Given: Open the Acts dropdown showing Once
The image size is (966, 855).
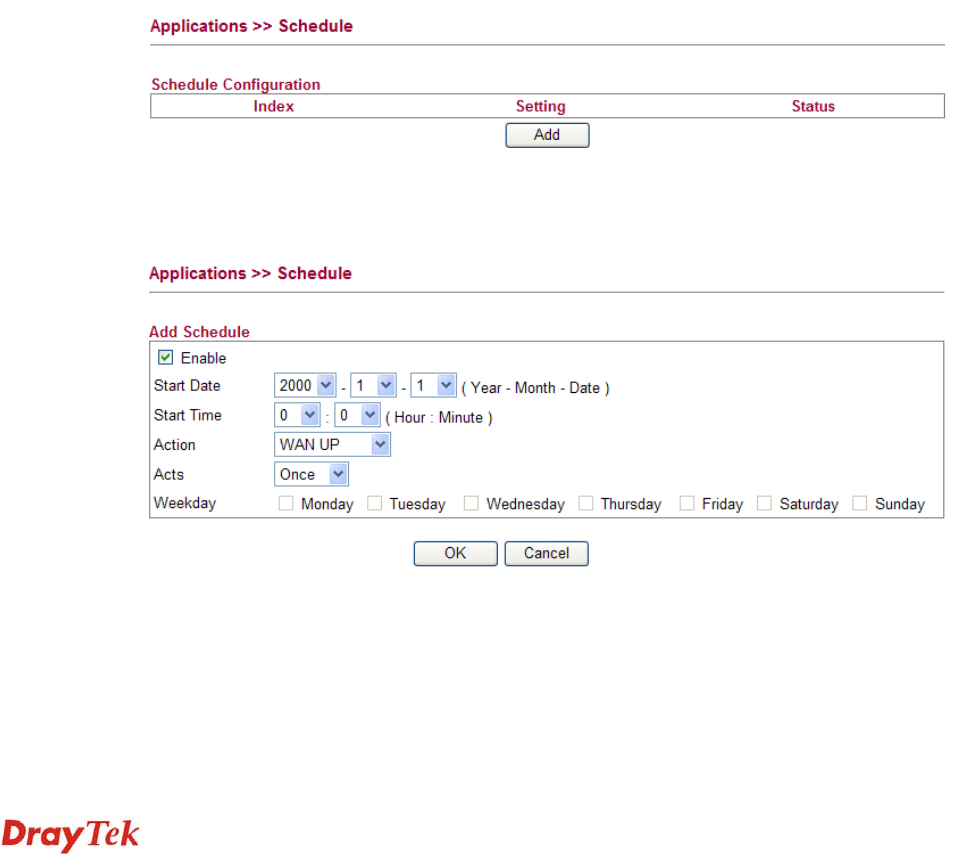Looking at the screenshot, I should pyautogui.click(x=311, y=474).
